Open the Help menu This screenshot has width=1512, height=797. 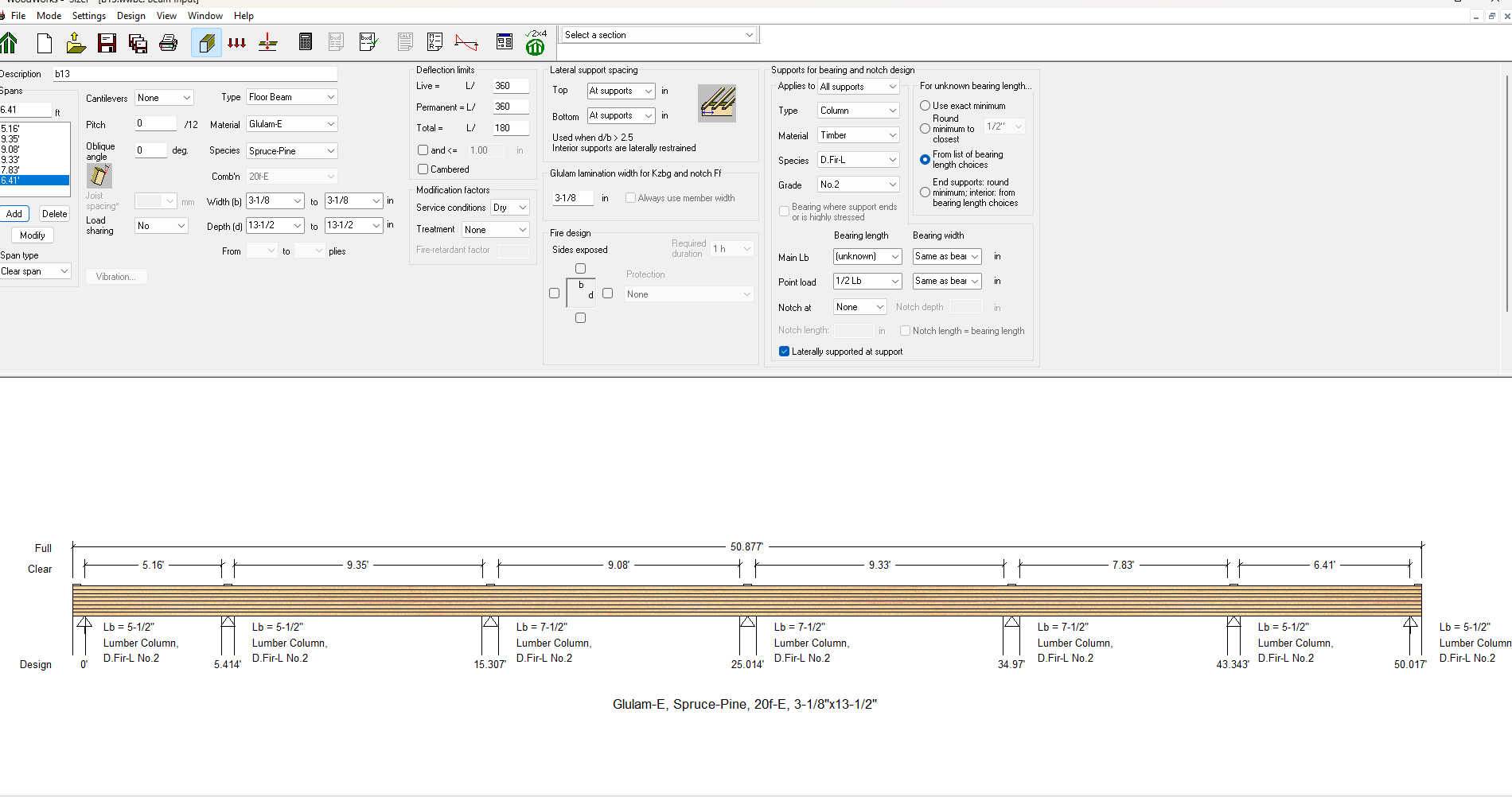[244, 16]
